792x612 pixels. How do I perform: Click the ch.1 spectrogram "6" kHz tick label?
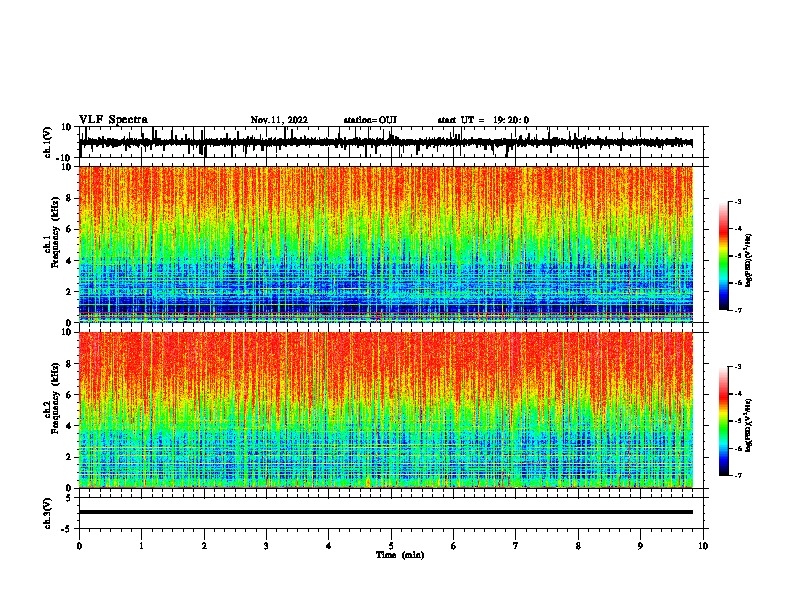(x=69, y=229)
